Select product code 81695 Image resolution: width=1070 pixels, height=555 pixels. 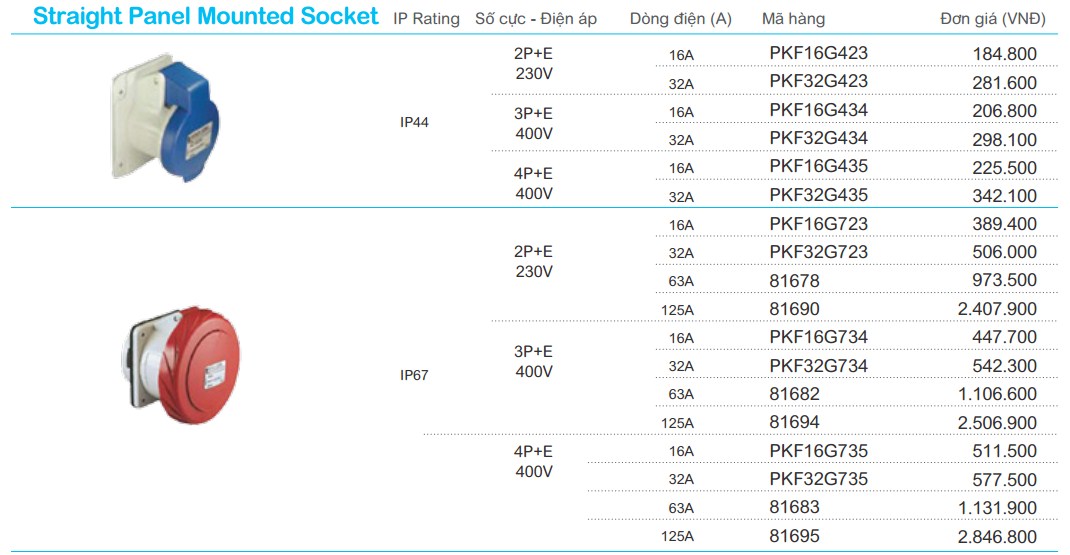[x=794, y=536]
